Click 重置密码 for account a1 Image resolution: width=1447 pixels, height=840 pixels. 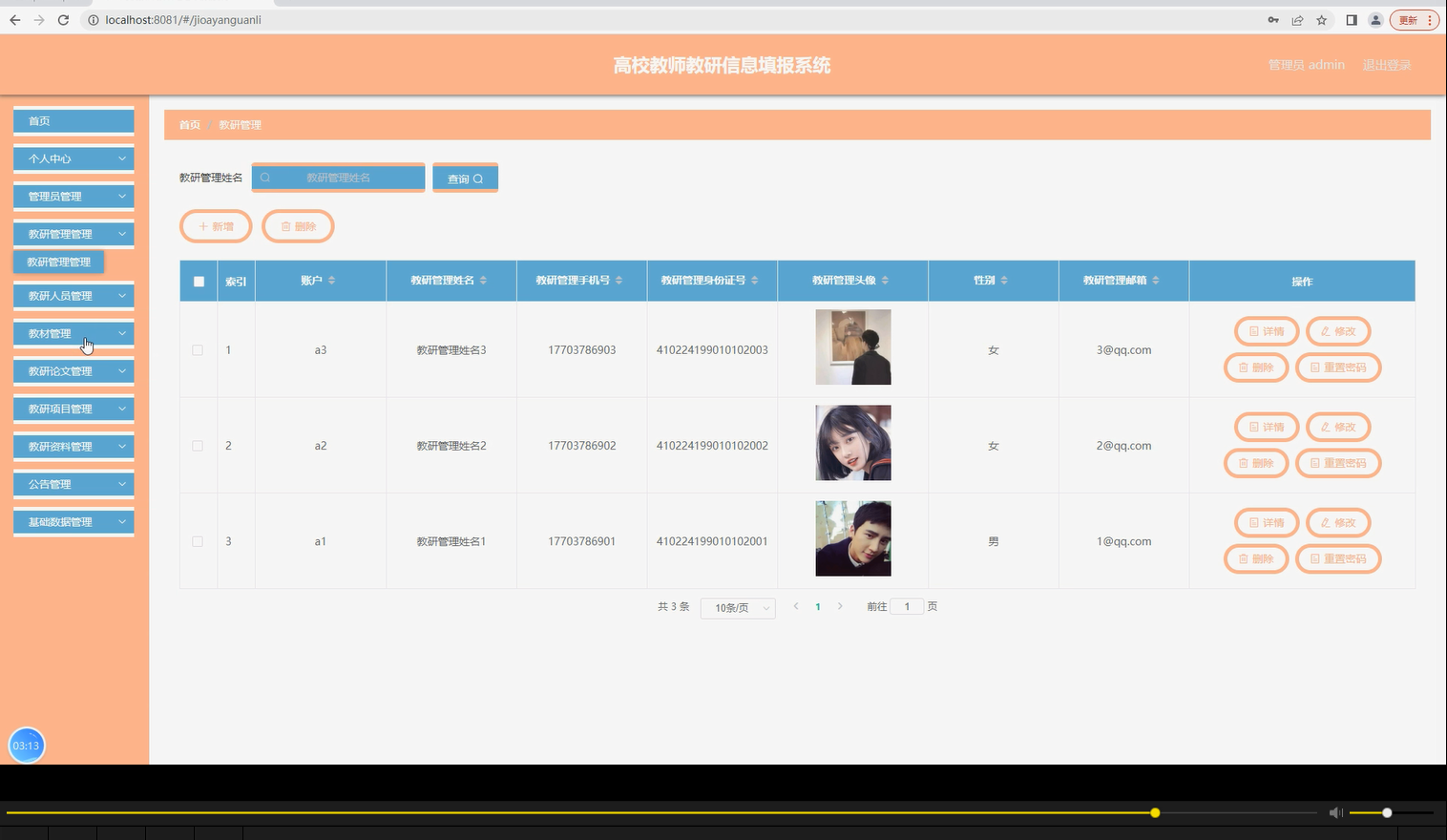(x=1338, y=558)
